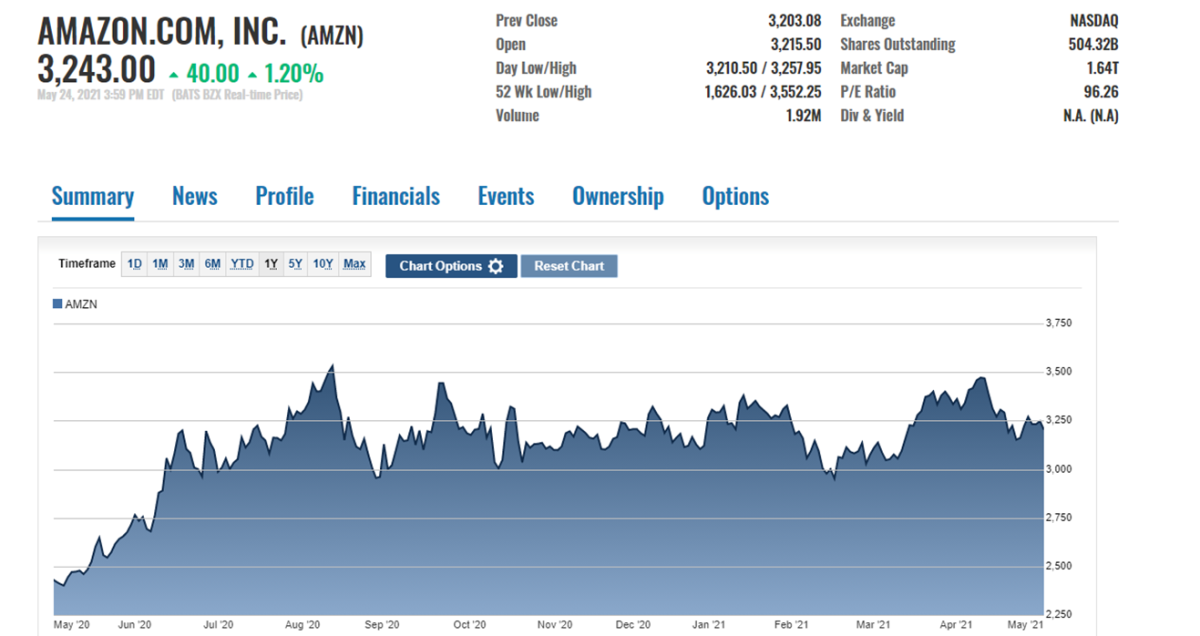
Task: Select the Max timeframe
Action: click(354, 264)
